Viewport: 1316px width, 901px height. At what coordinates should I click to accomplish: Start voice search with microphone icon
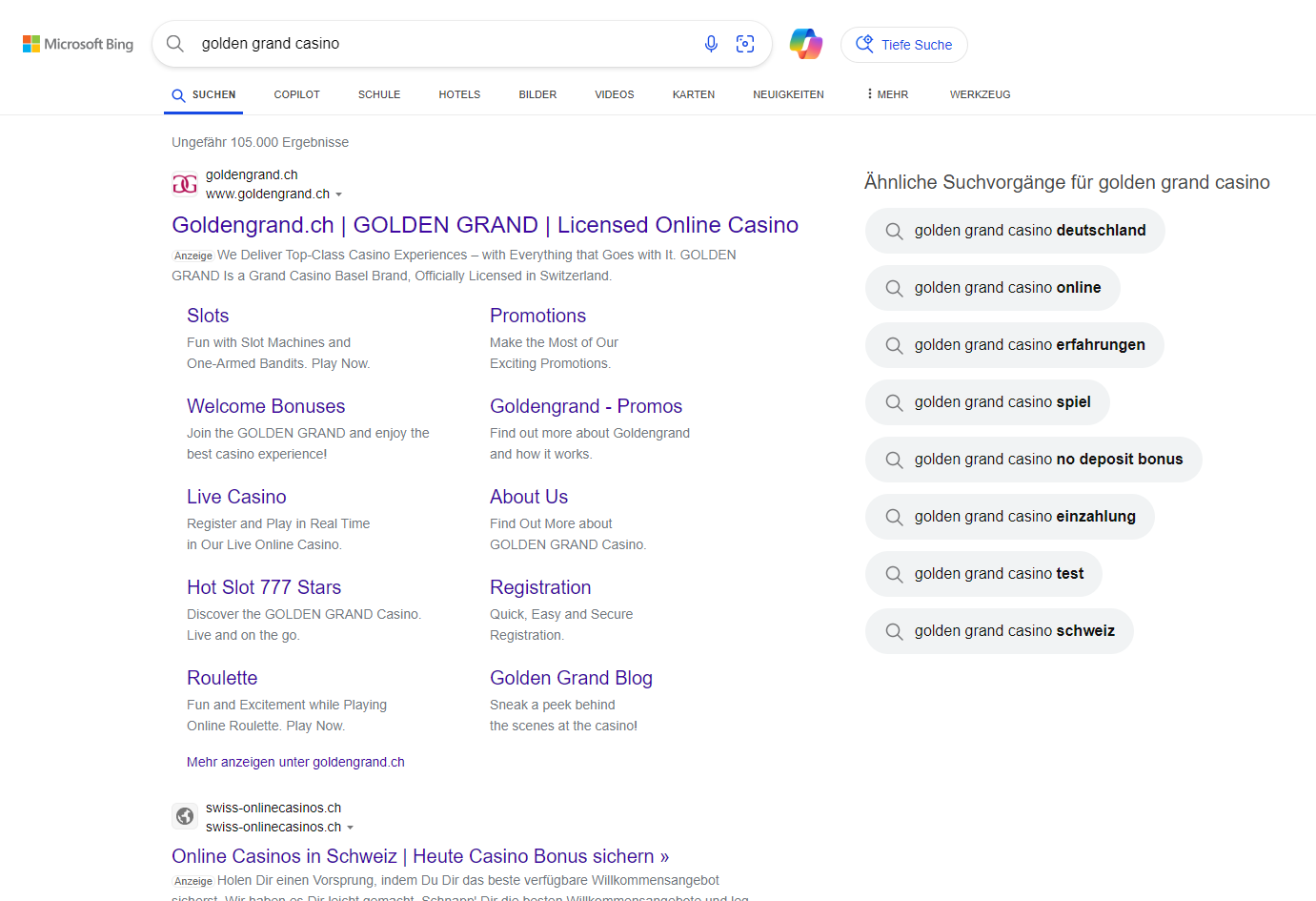(711, 44)
